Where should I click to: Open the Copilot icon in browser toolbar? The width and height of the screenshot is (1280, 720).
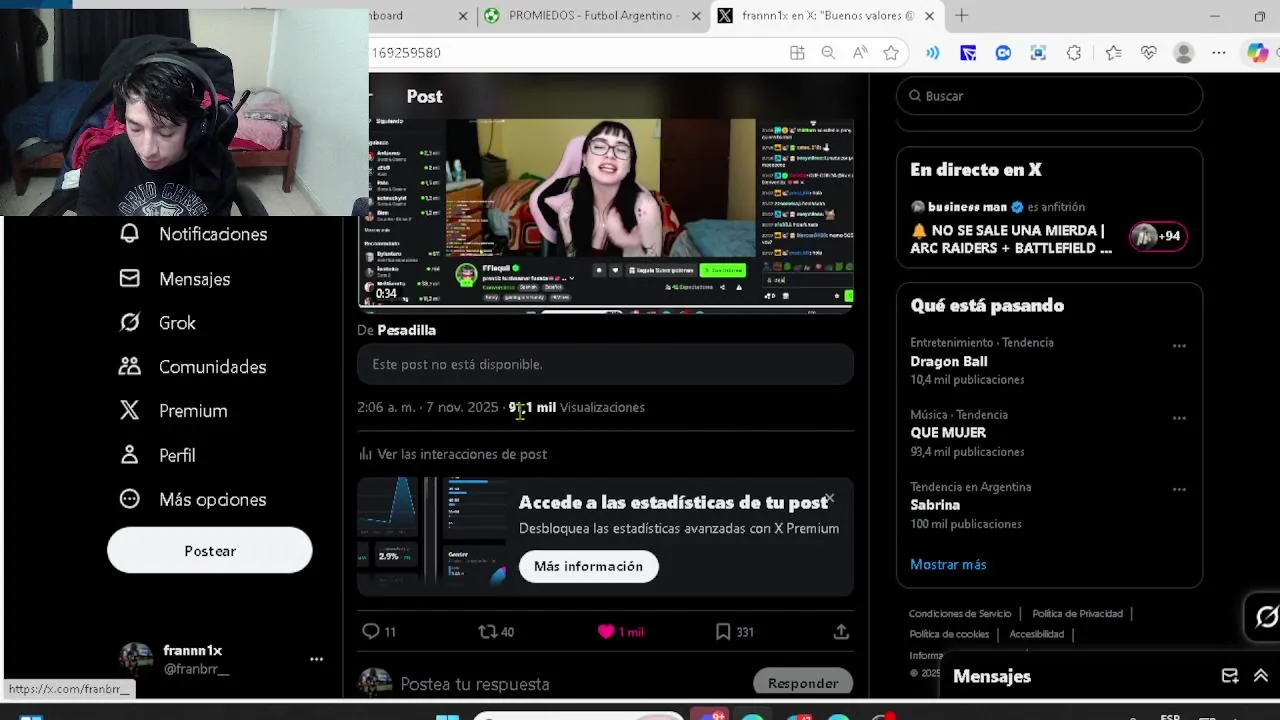1257,53
